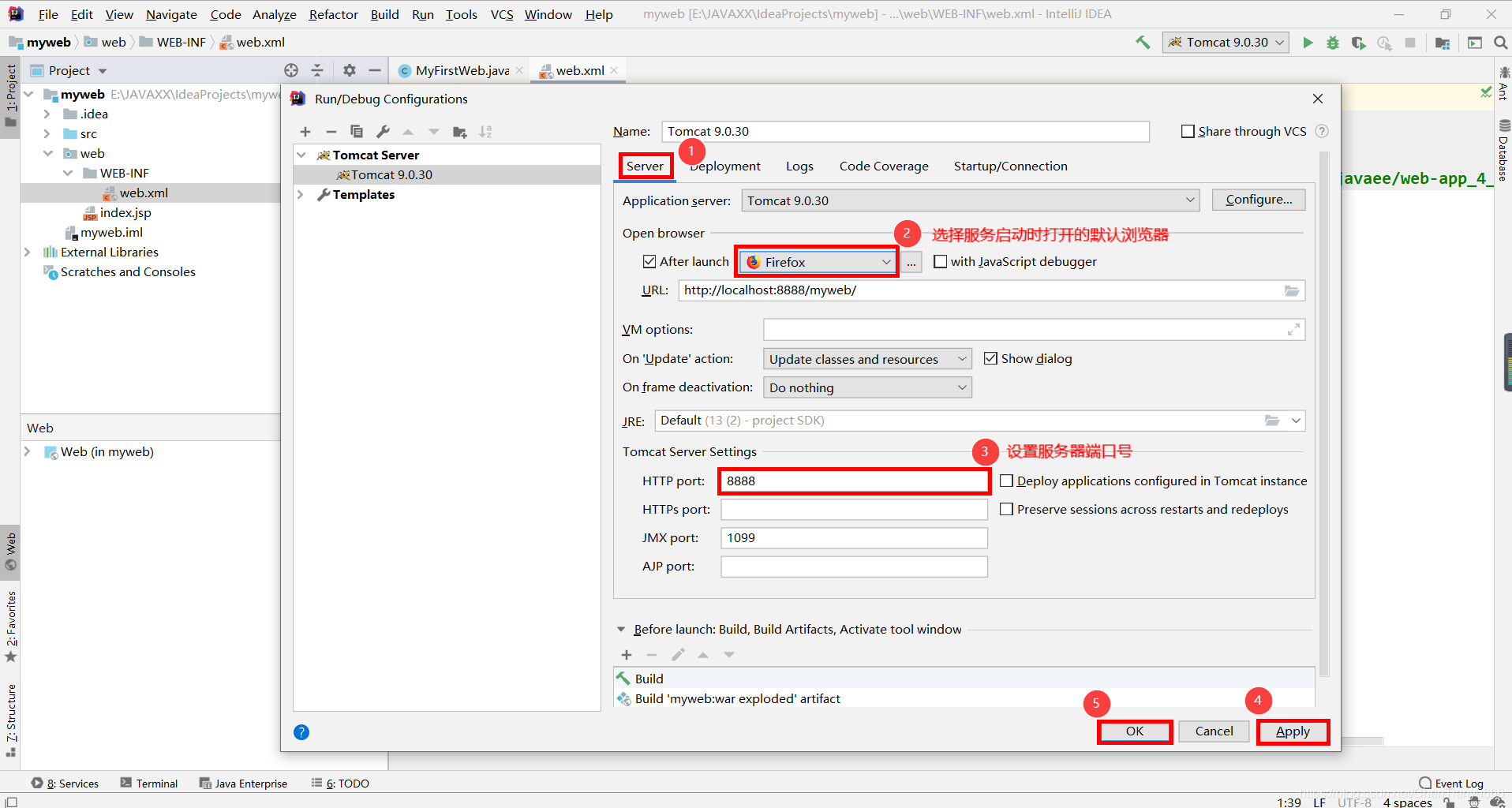Click the browse folder icon in URL field
The image size is (1512, 808).
1292,290
